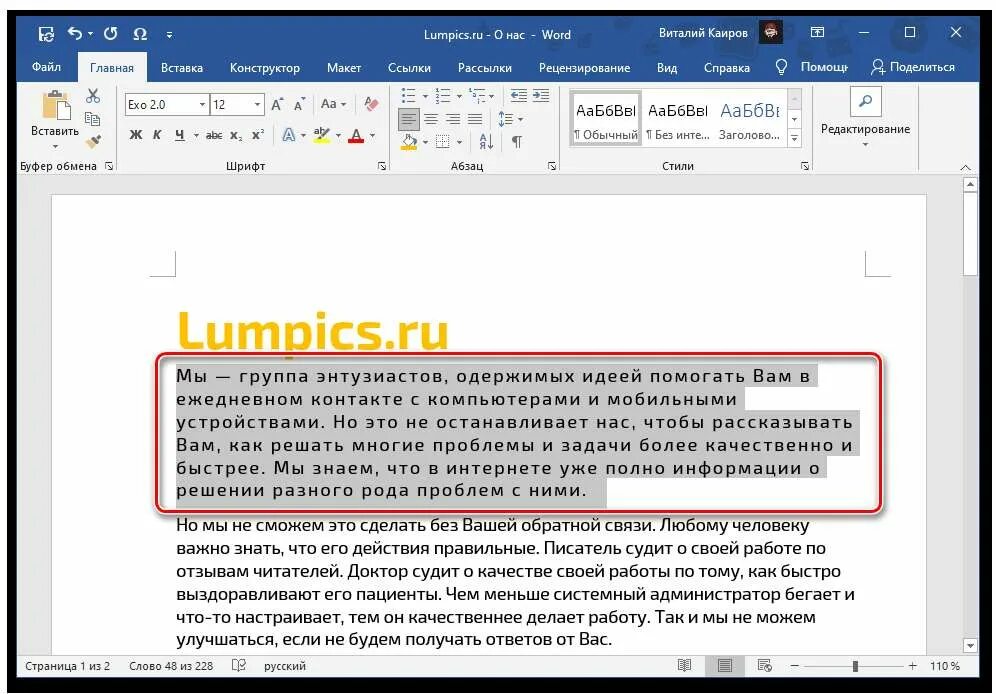Check spelling proofing icon in status bar

pos(239,665)
